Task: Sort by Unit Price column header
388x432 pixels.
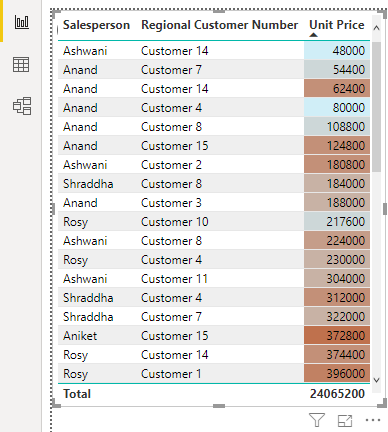Action: (x=337, y=25)
